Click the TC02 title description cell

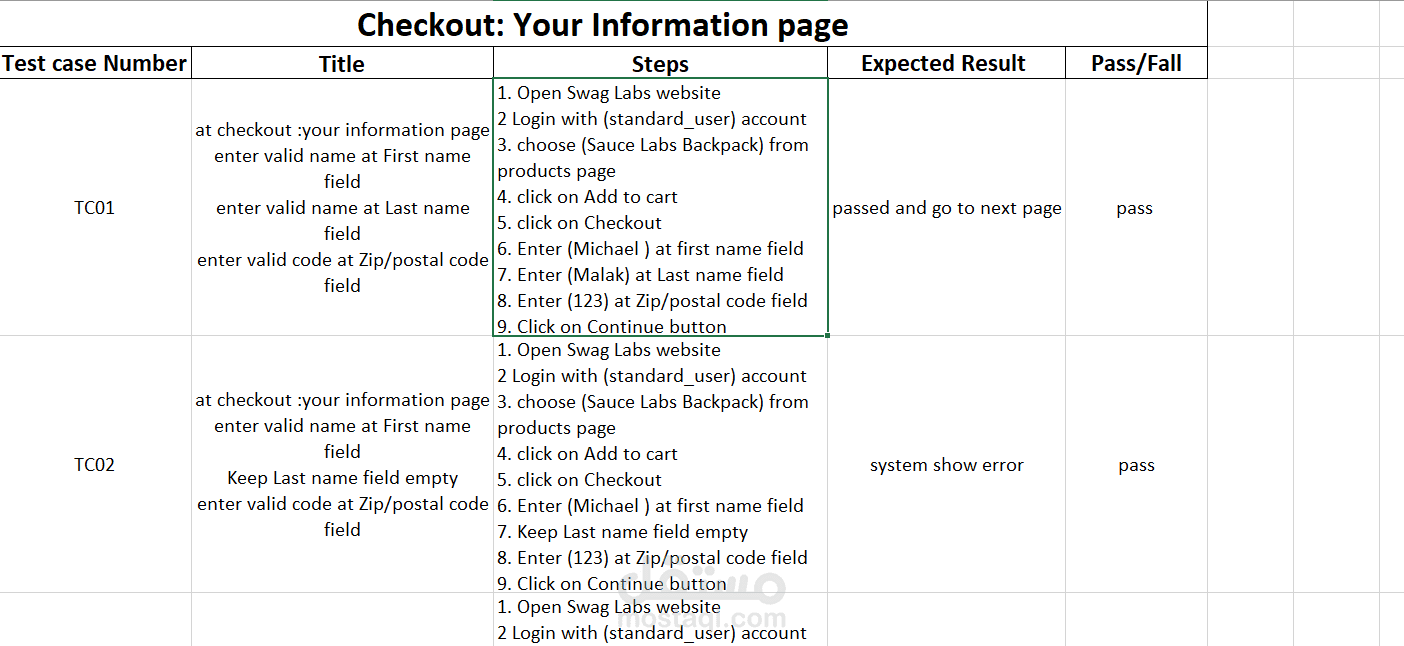342,465
